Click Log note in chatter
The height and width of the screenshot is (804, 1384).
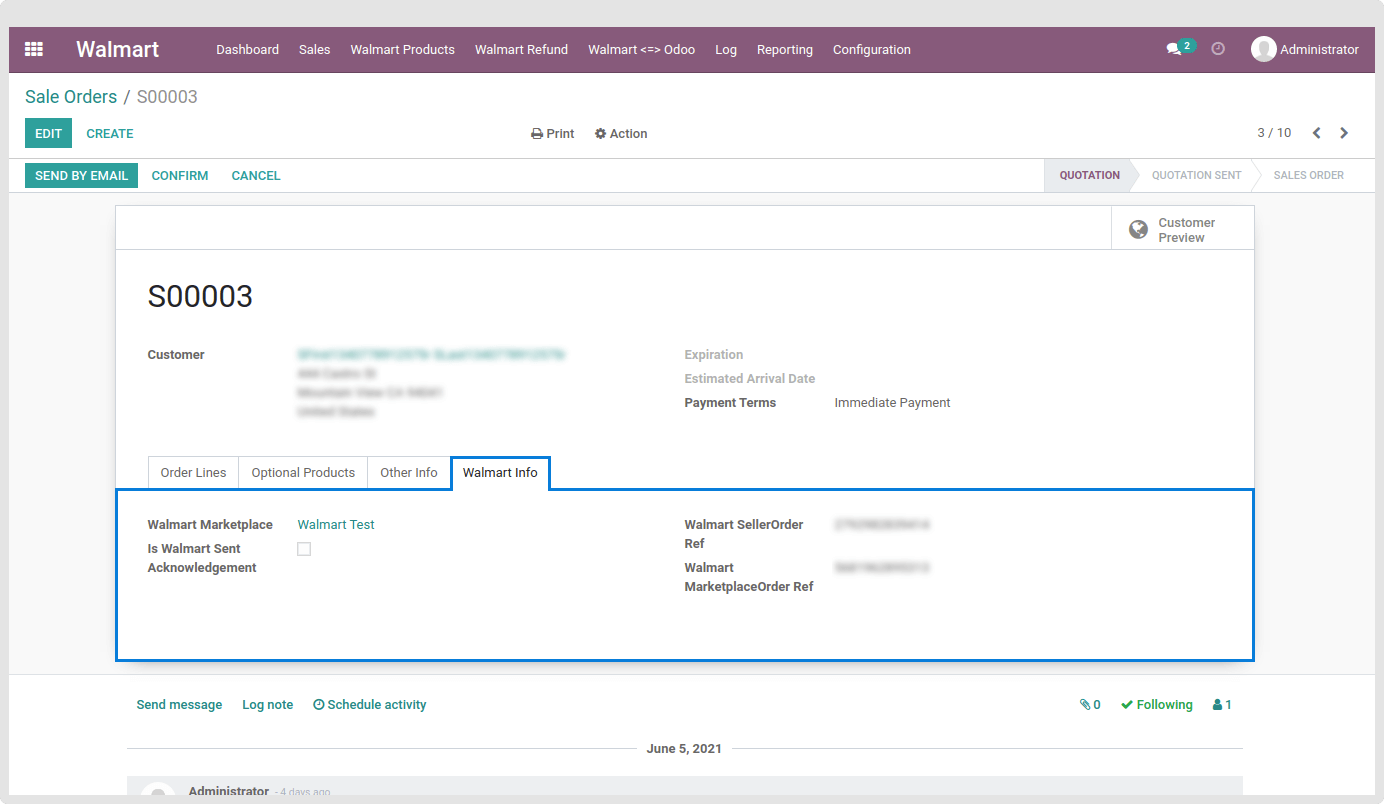click(267, 705)
